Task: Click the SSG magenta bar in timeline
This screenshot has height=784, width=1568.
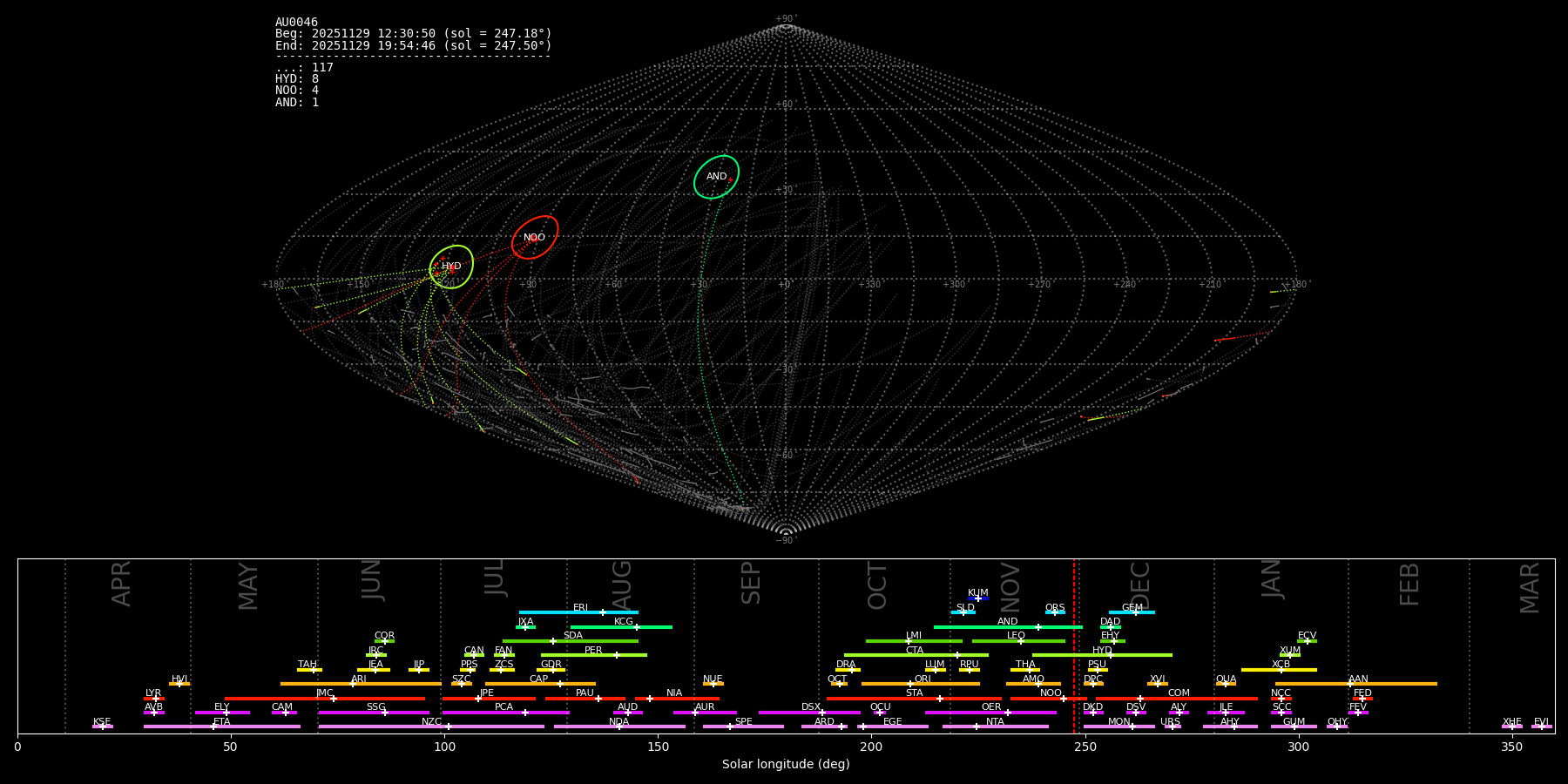Action: tap(374, 713)
